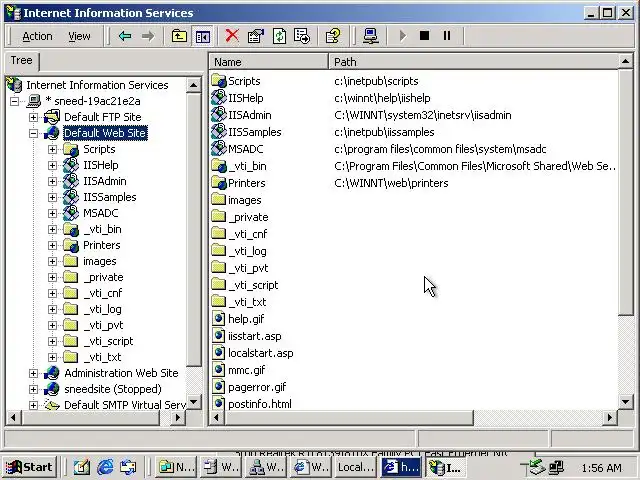Expand the Default FTP Site node

point(33,117)
